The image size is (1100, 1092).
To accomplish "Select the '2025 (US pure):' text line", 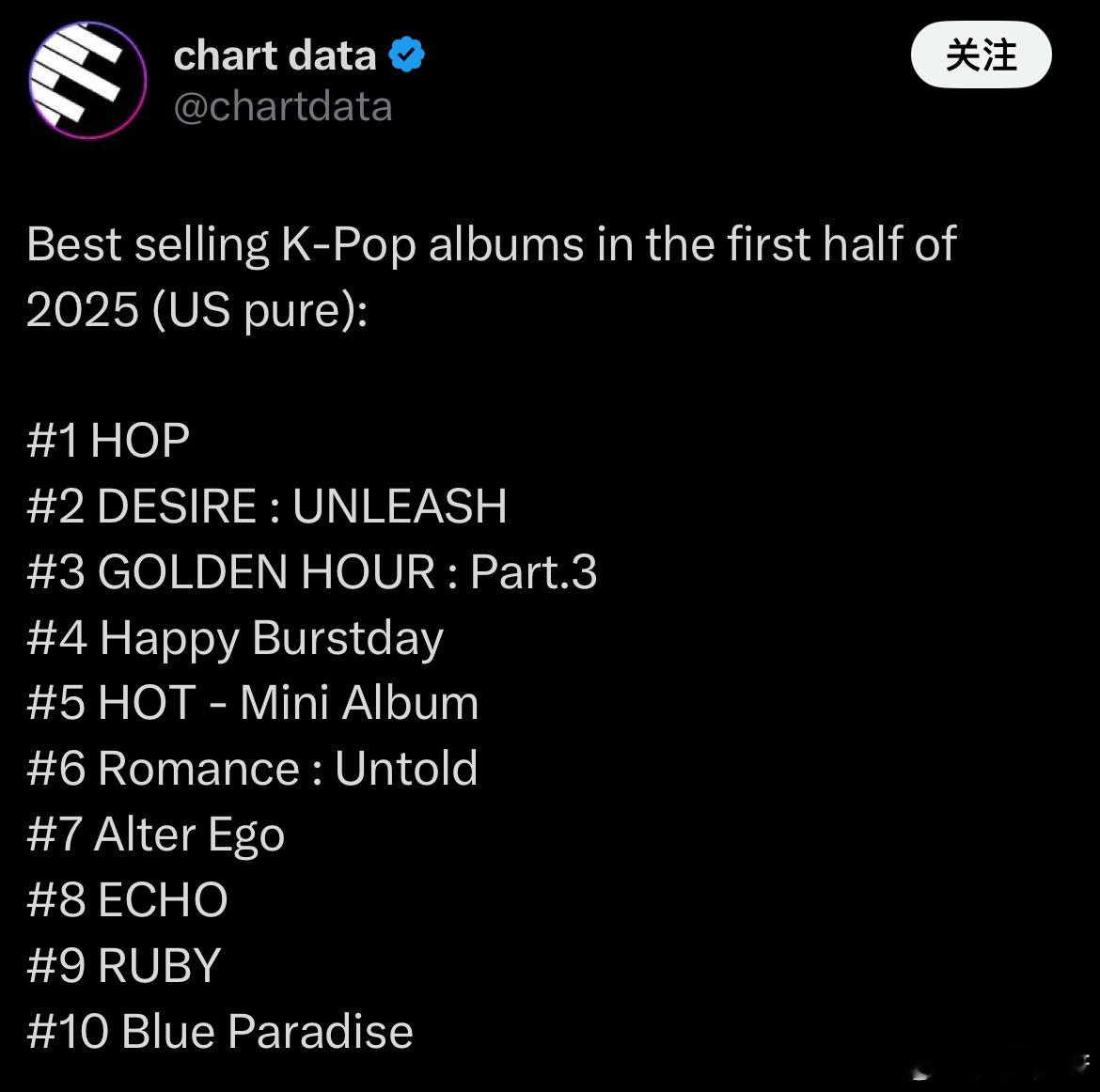I will [x=197, y=309].
